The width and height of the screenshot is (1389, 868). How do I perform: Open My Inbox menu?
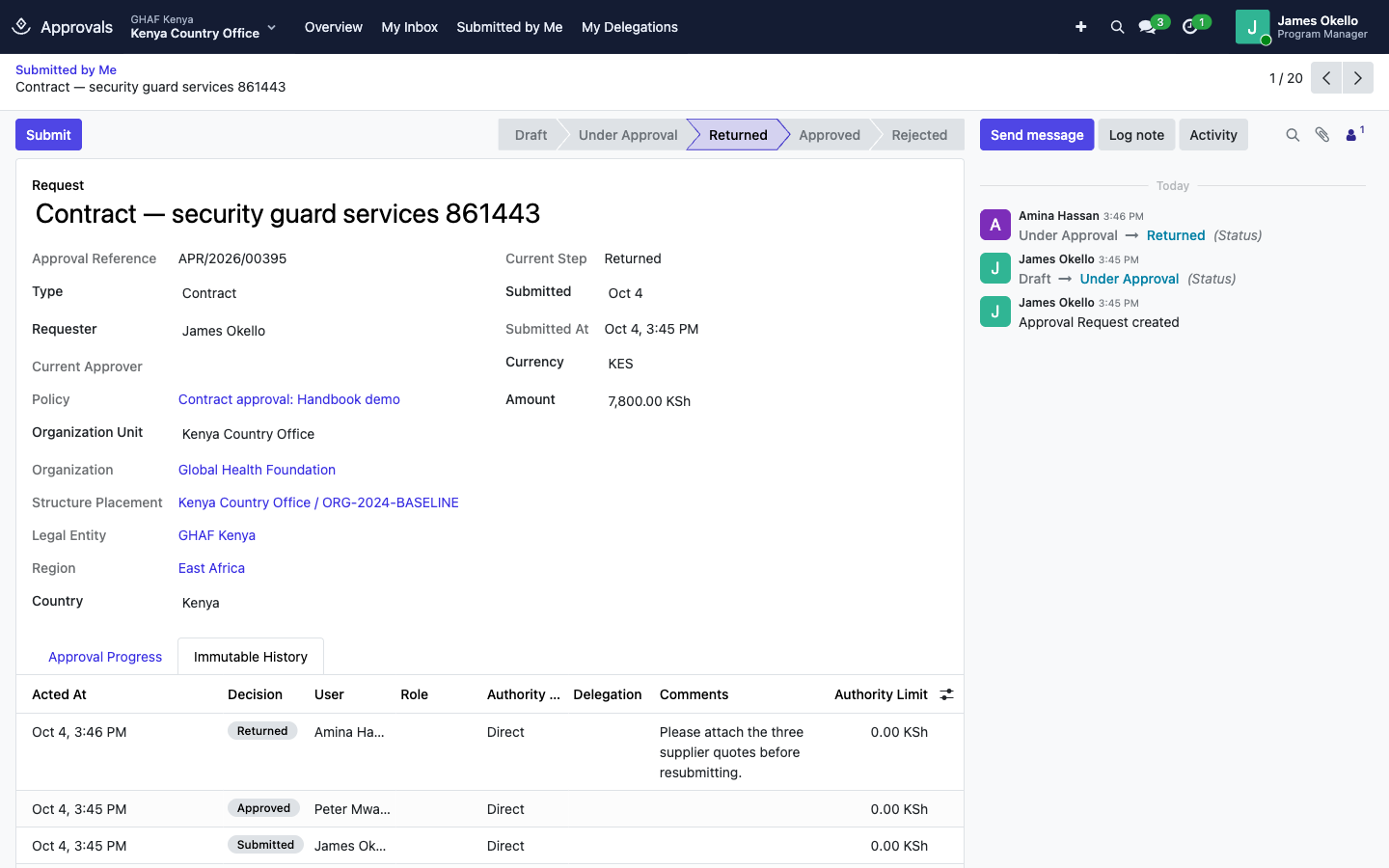(x=410, y=27)
